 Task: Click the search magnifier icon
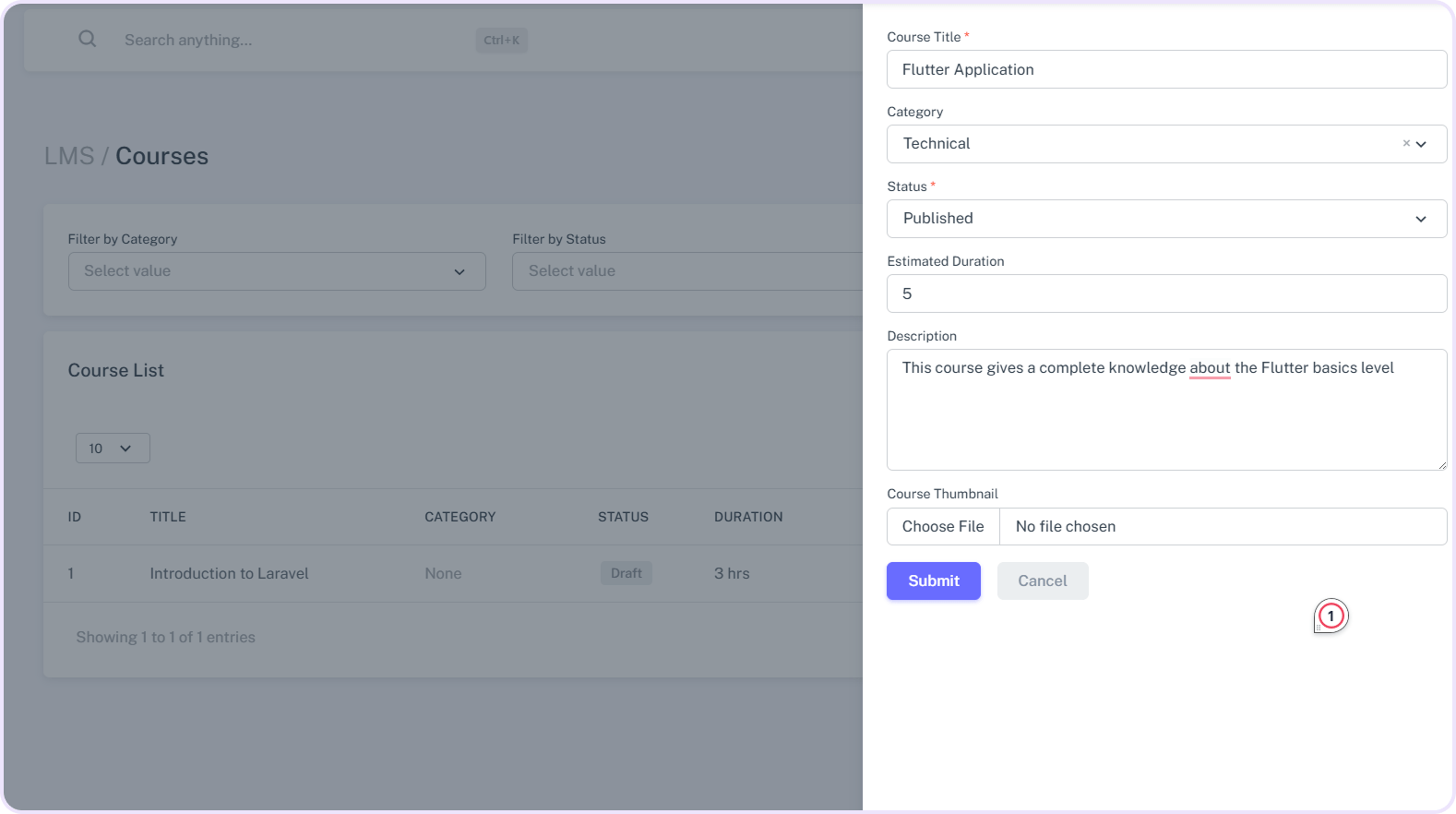pos(87,39)
